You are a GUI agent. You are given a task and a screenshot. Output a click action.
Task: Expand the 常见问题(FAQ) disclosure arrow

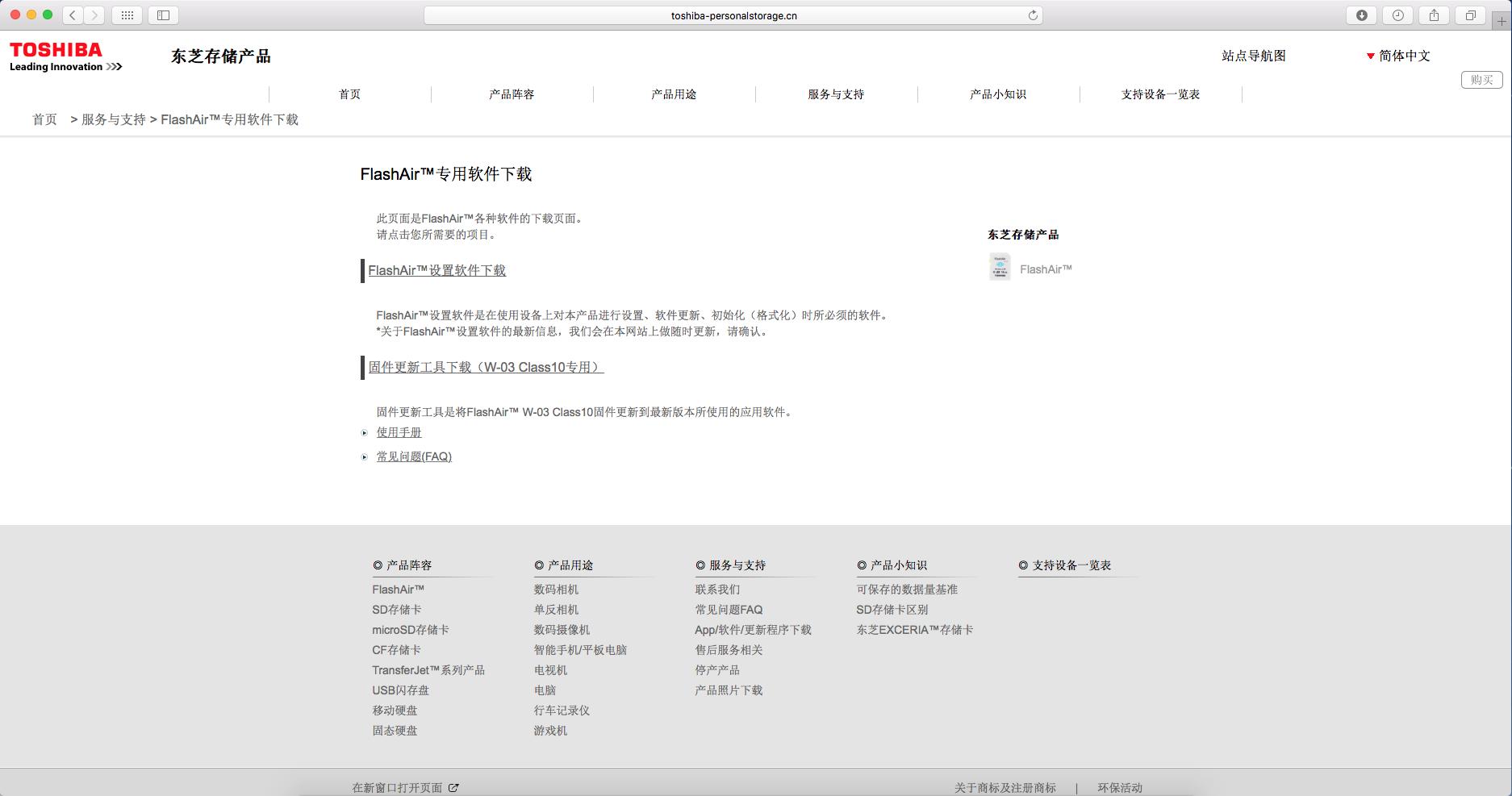(364, 457)
